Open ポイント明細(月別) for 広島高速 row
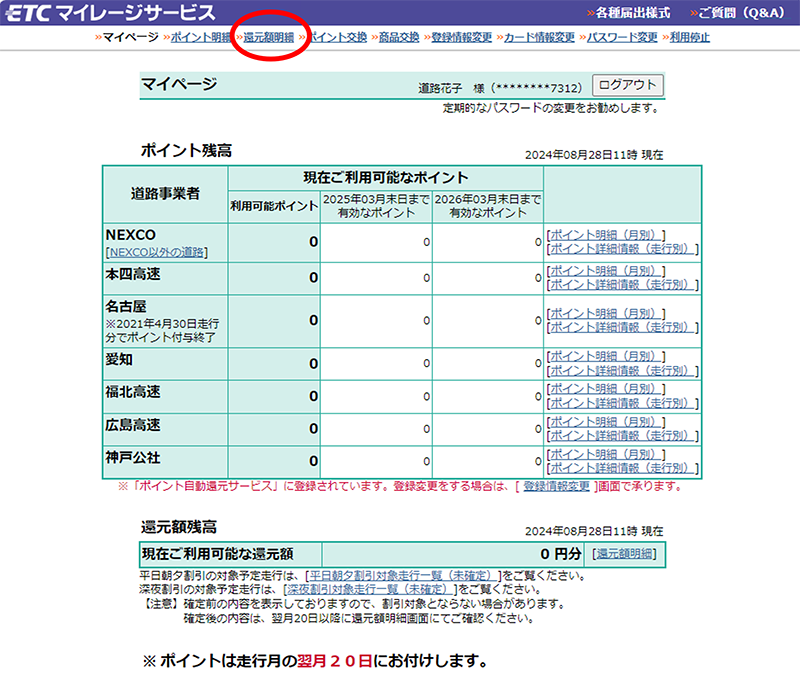Screen dimensions: 800x687 [x=606, y=421]
